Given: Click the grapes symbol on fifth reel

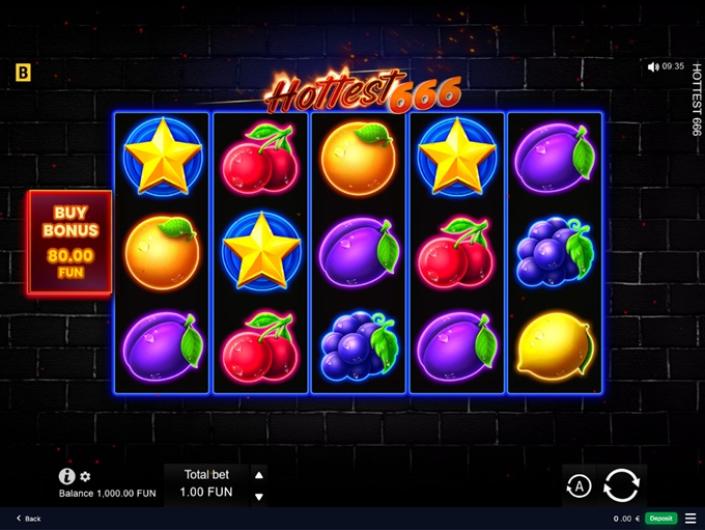Looking at the screenshot, I should (555, 252).
